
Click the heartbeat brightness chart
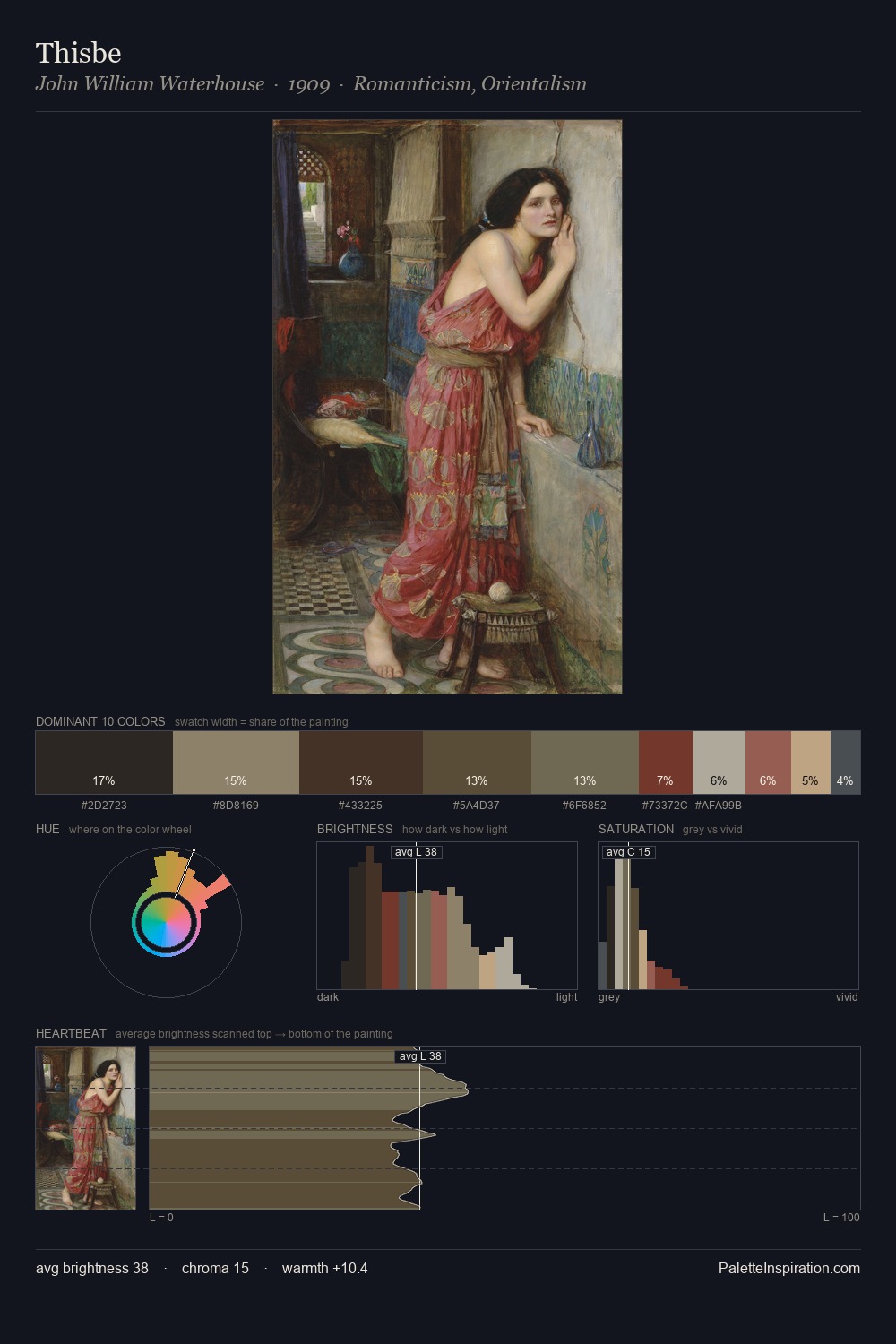coord(504,1128)
